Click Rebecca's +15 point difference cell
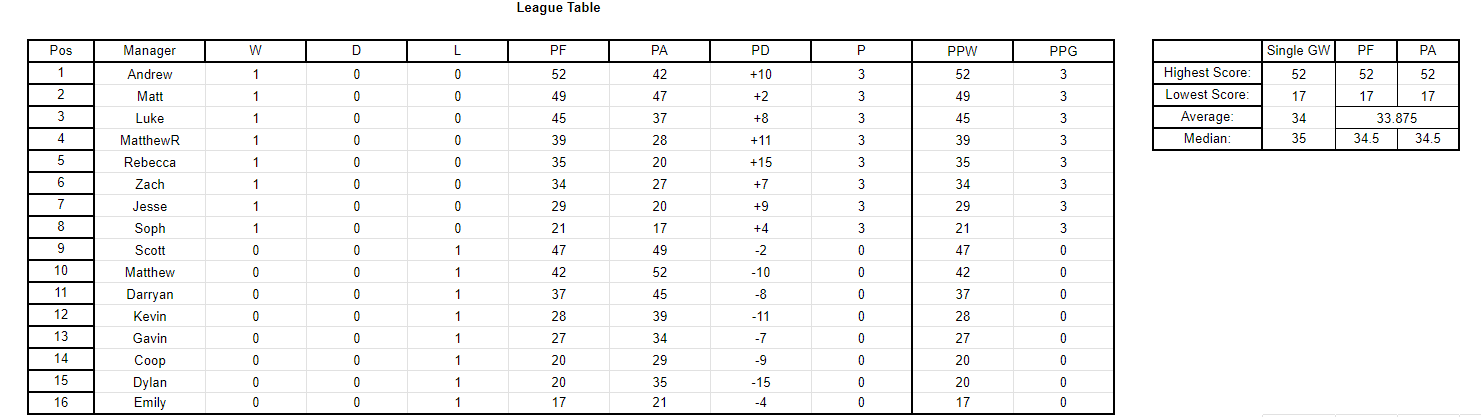 click(x=760, y=162)
